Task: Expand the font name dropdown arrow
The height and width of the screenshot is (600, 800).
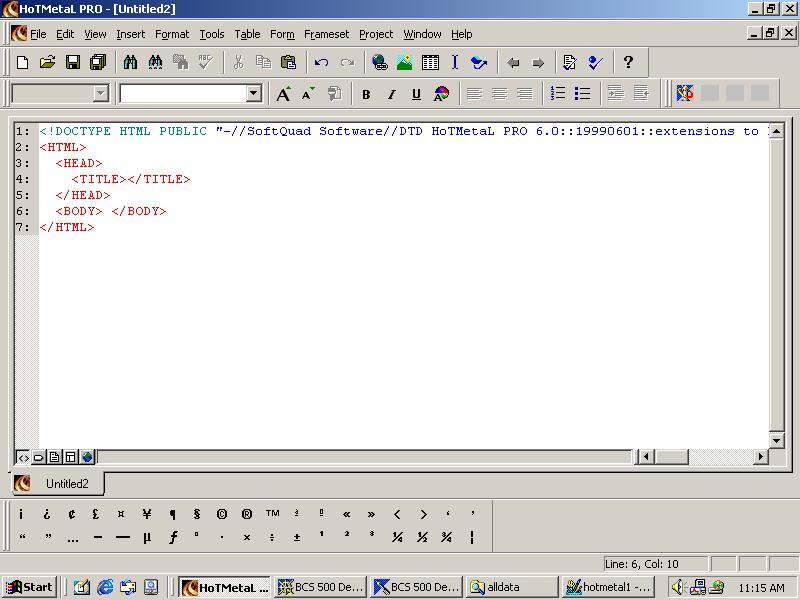Action: [254, 94]
